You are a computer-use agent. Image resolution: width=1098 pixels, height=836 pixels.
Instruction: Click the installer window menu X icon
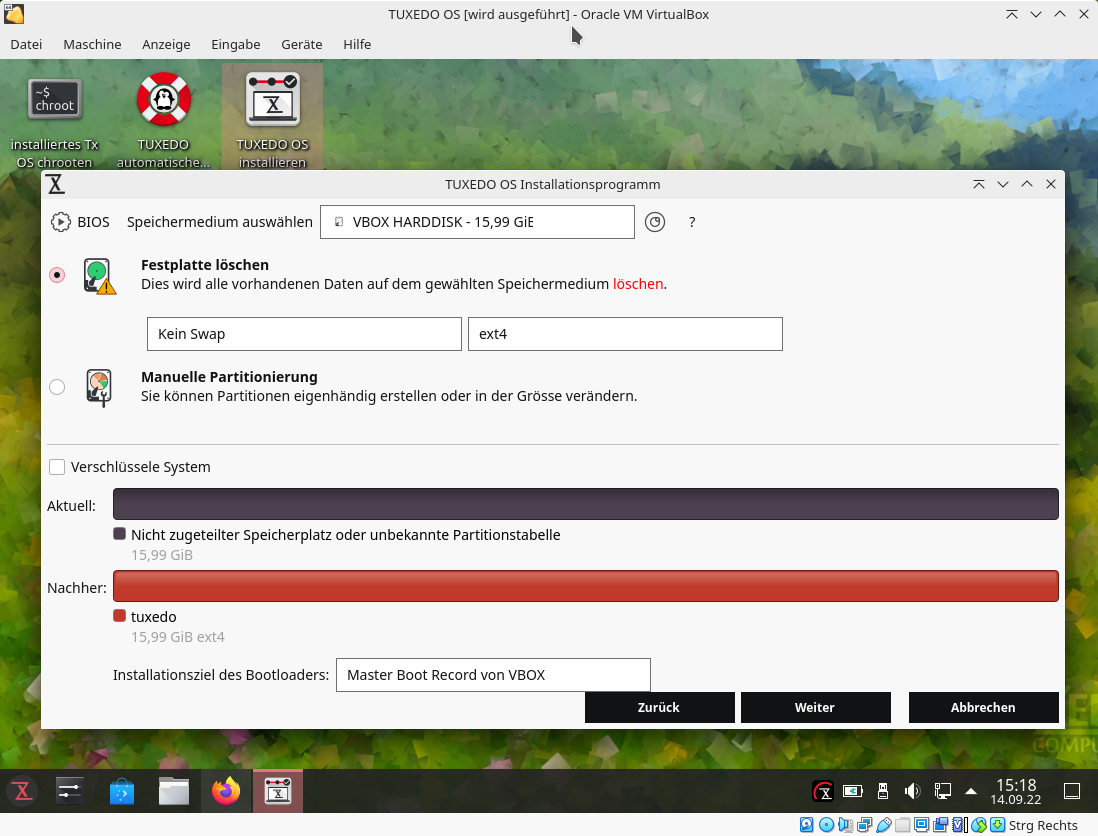[x=55, y=184]
